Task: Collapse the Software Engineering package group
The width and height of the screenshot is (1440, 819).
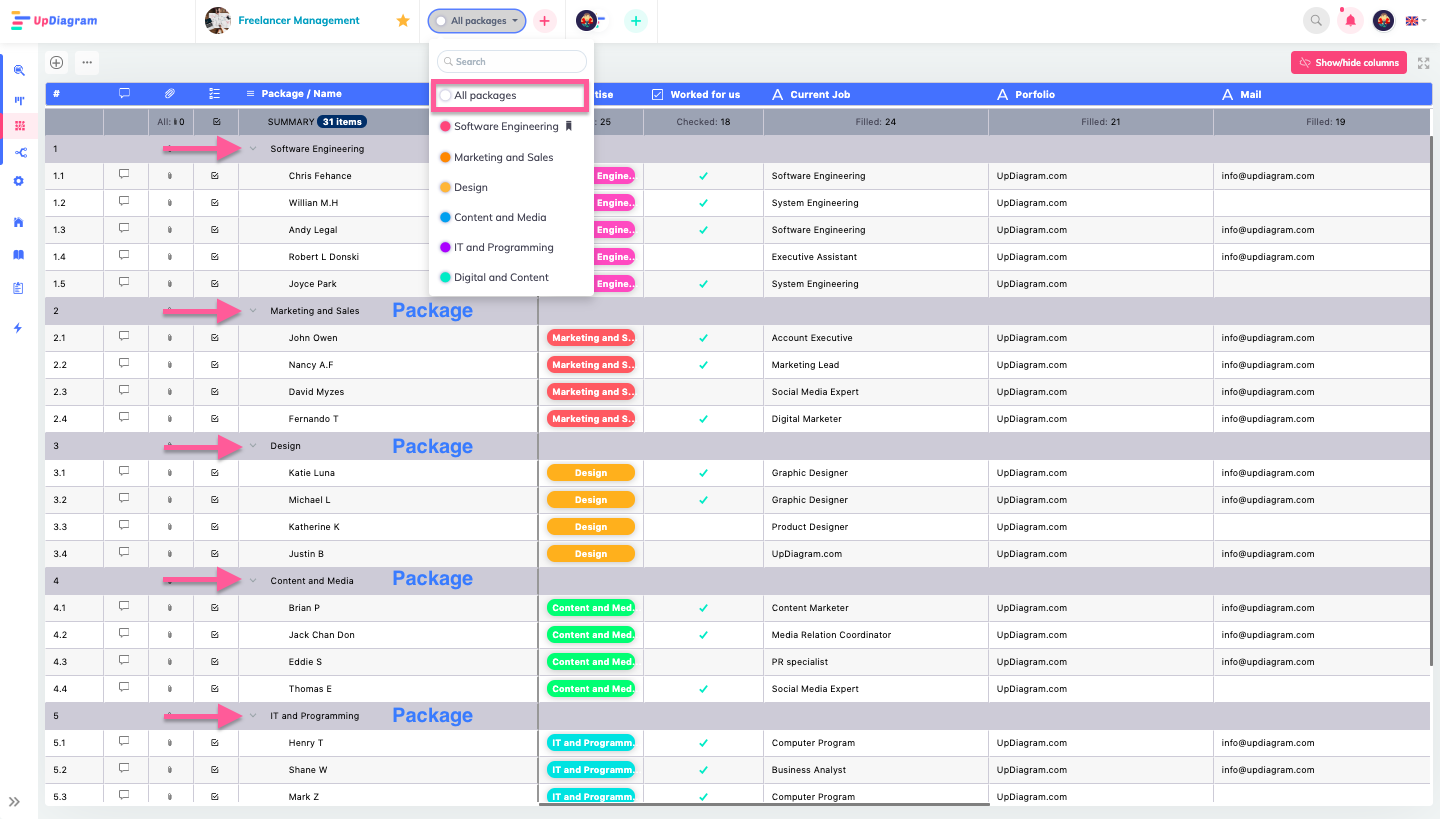Action: pyautogui.click(x=253, y=149)
